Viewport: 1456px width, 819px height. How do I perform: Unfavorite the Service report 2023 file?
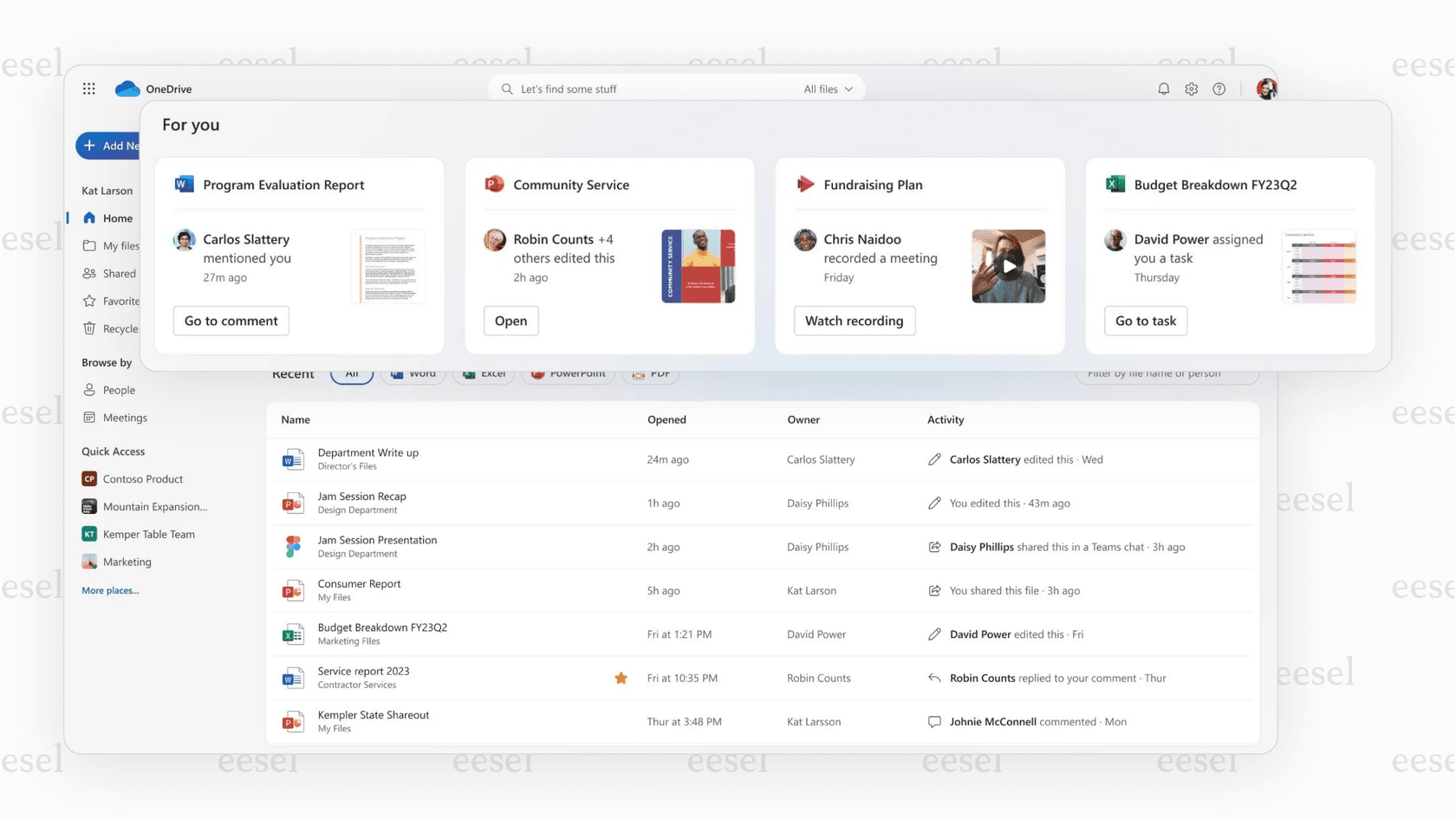(621, 678)
